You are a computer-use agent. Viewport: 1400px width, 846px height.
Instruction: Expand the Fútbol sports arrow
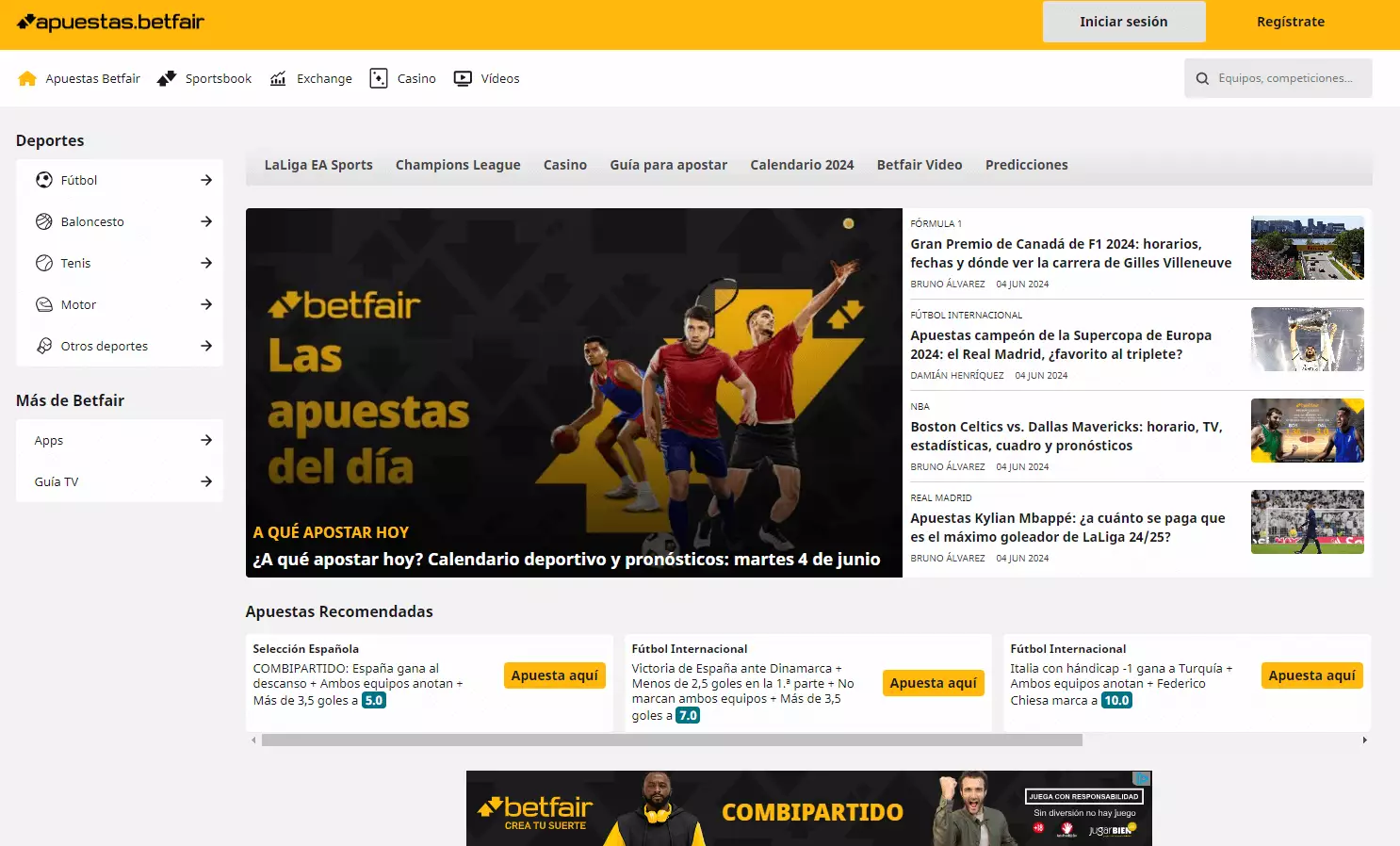pyautogui.click(x=206, y=180)
